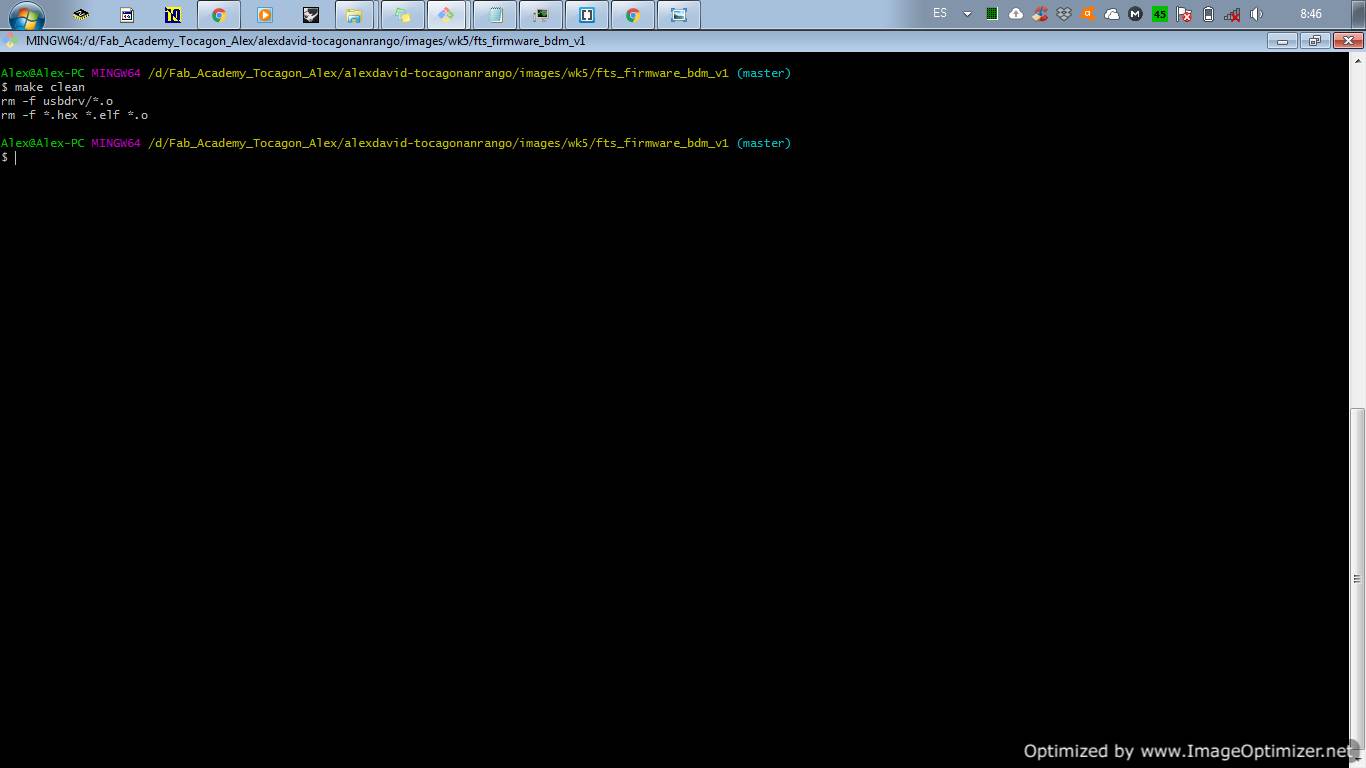This screenshot has height=768, width=1366.
Task: Open the green 45 temperature tray icon
Action: click(x=1159, y=14)
